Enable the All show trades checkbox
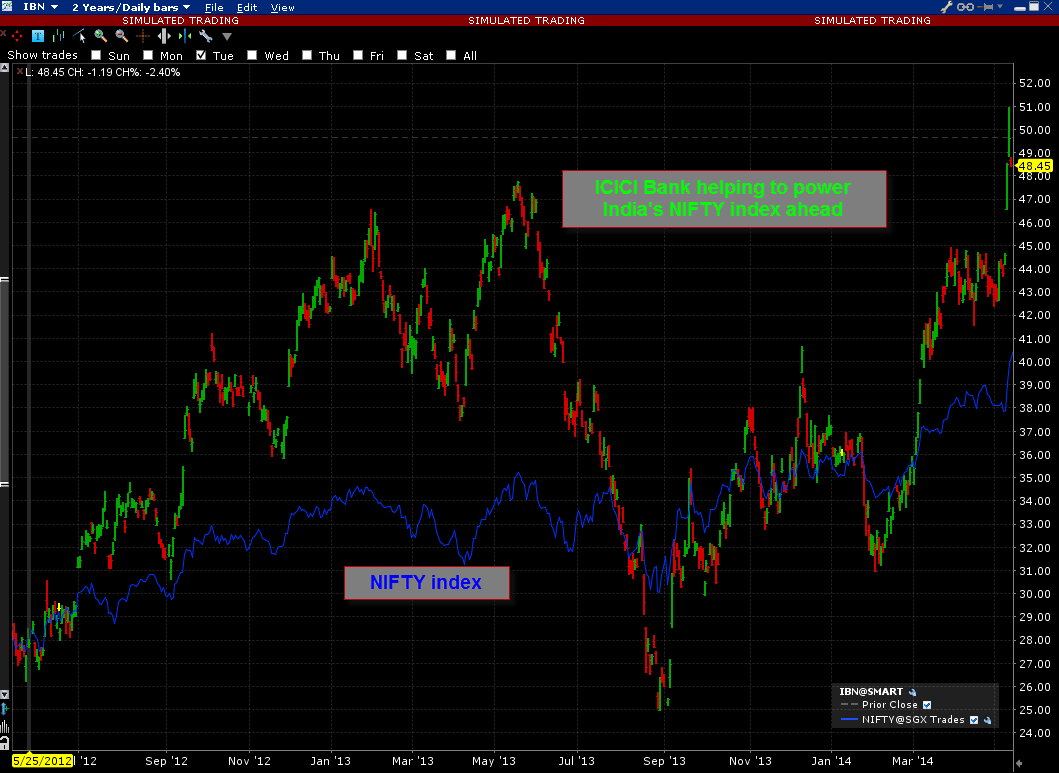 (451, 56)
